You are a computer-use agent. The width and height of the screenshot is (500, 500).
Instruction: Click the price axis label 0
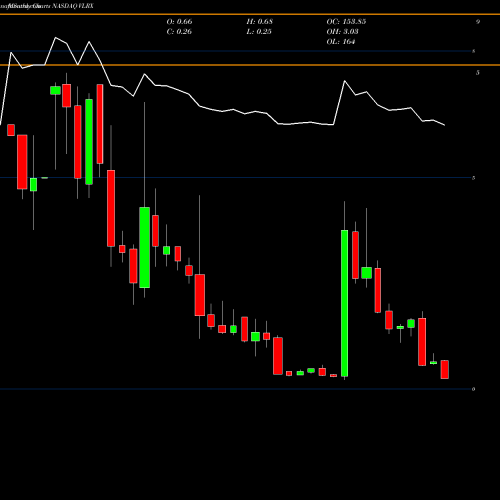pos(473,389)
